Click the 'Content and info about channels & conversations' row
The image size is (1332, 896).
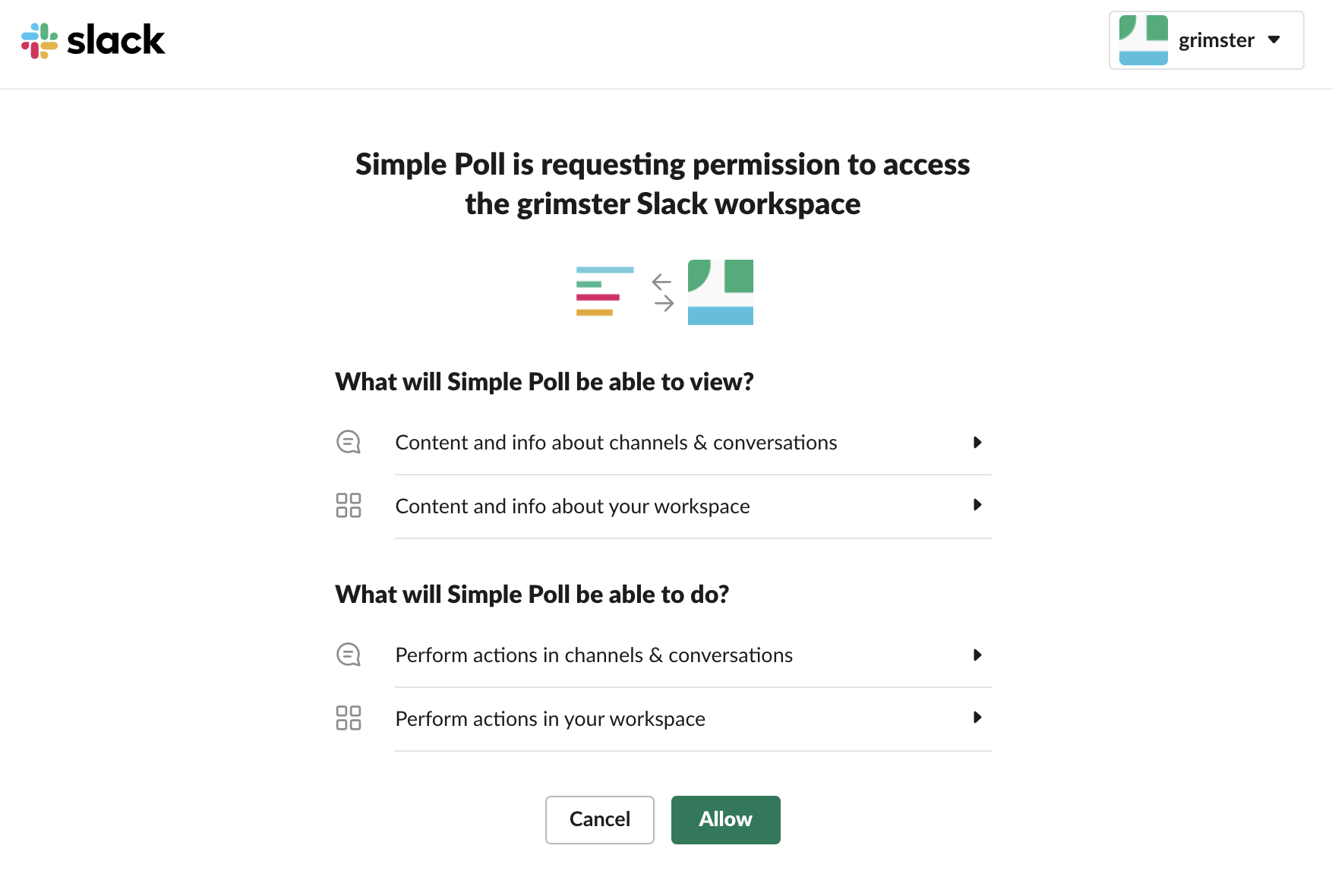pyautogui.click(x=616, y=443)
